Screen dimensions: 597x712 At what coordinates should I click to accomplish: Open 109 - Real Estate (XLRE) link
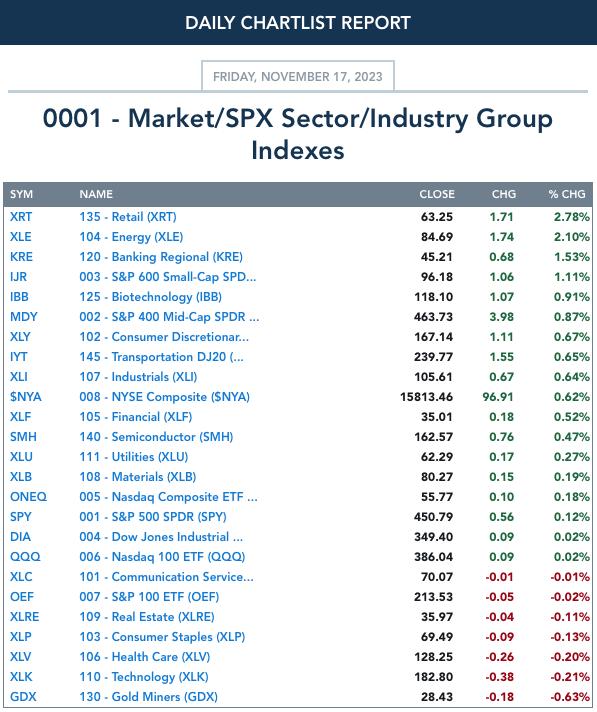147,616
